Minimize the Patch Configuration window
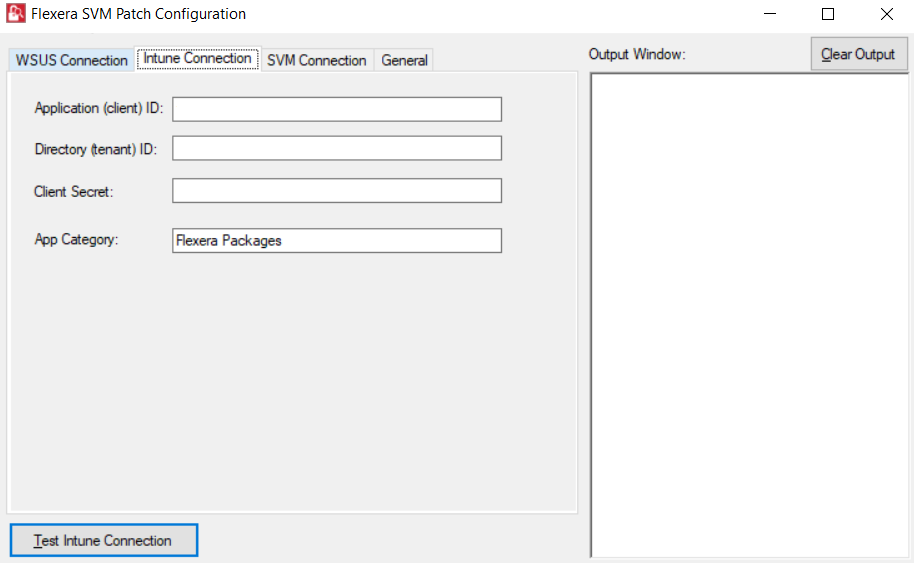 coord(770,14)
